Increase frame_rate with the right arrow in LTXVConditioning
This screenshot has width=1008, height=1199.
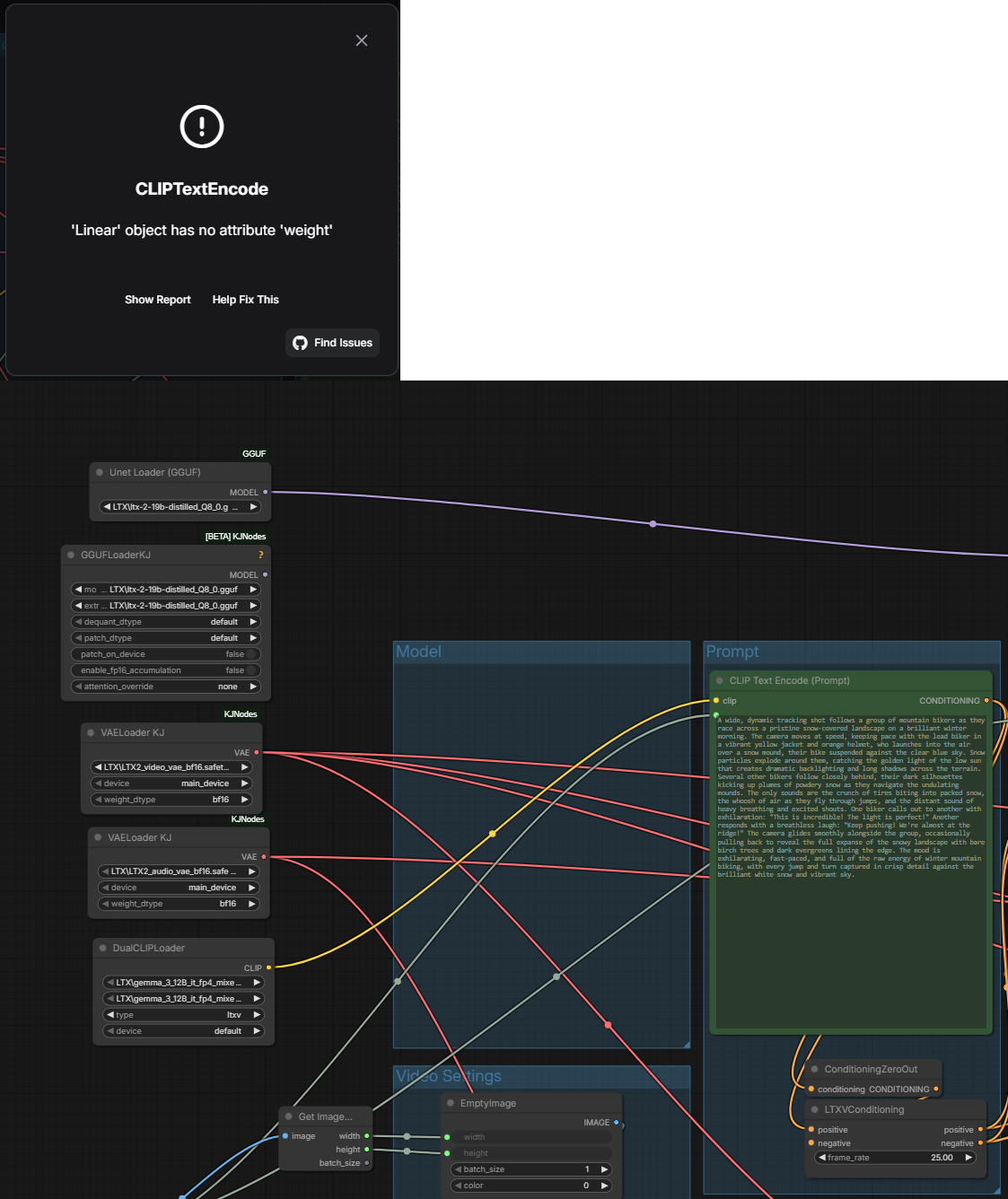click(969, 1158)
